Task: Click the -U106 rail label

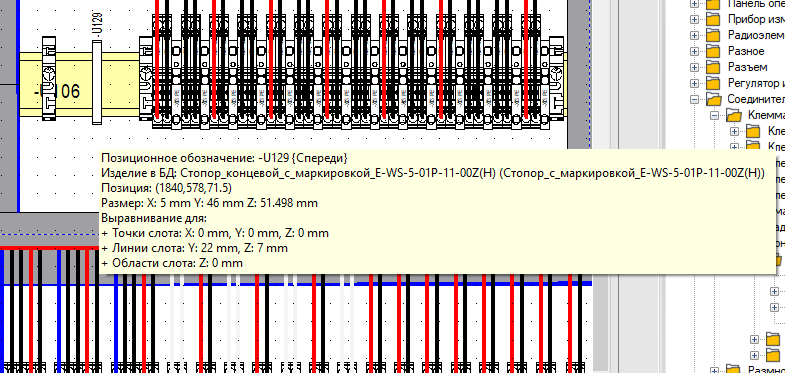Action: point(57,92)
